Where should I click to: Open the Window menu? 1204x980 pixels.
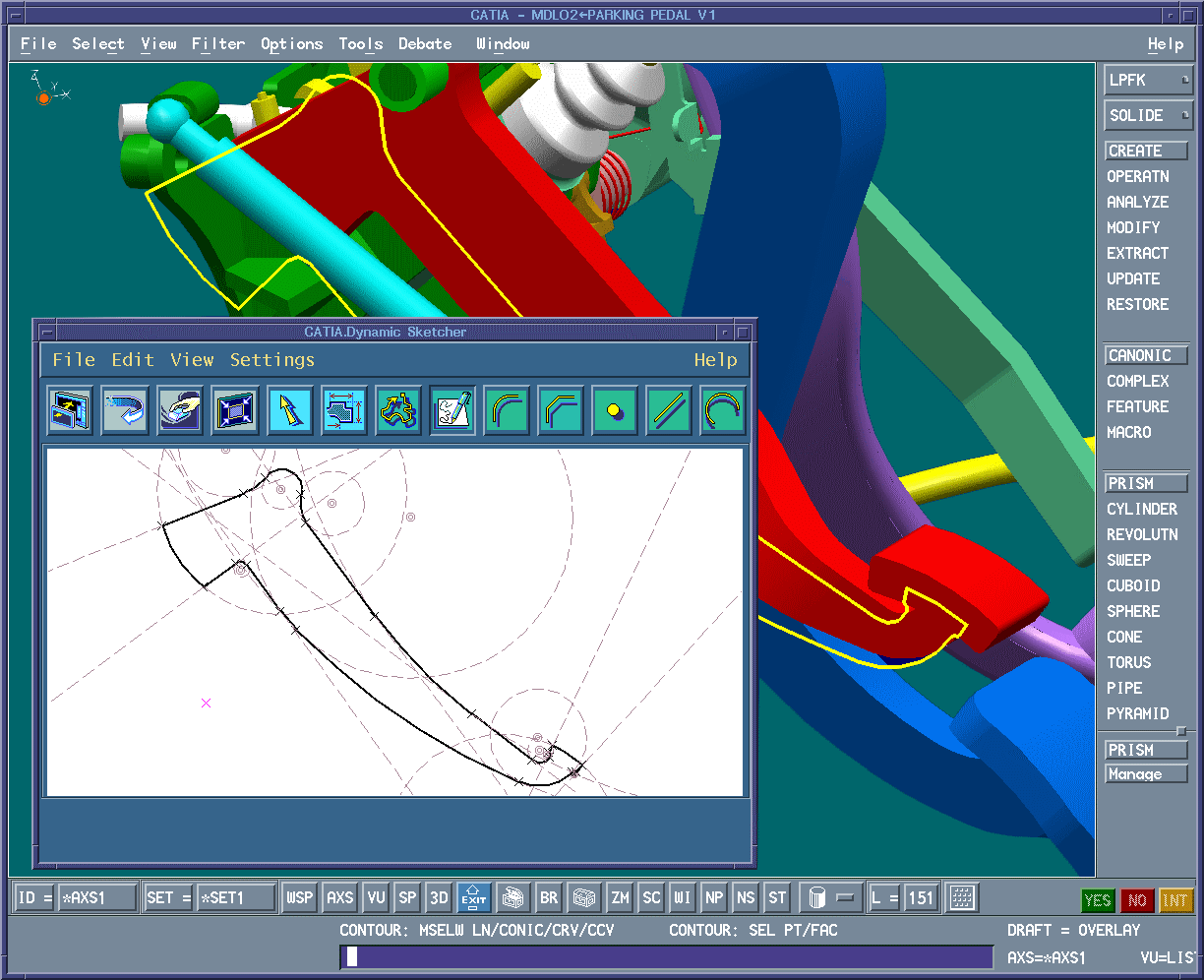(503, 44)
